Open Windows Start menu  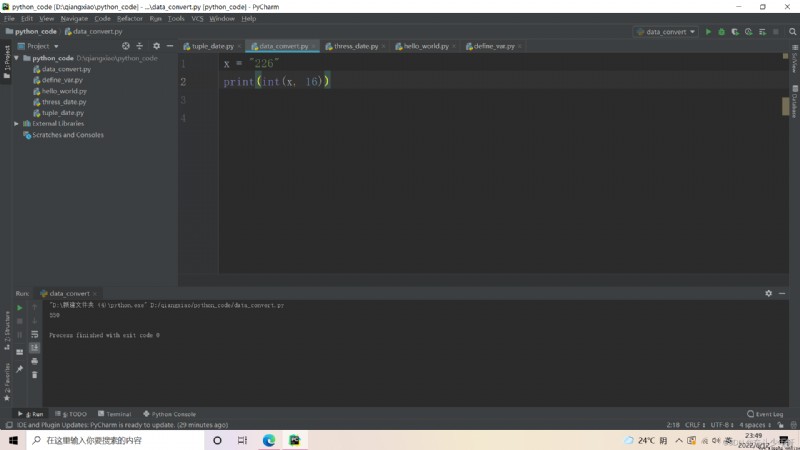tap(13, 440)
